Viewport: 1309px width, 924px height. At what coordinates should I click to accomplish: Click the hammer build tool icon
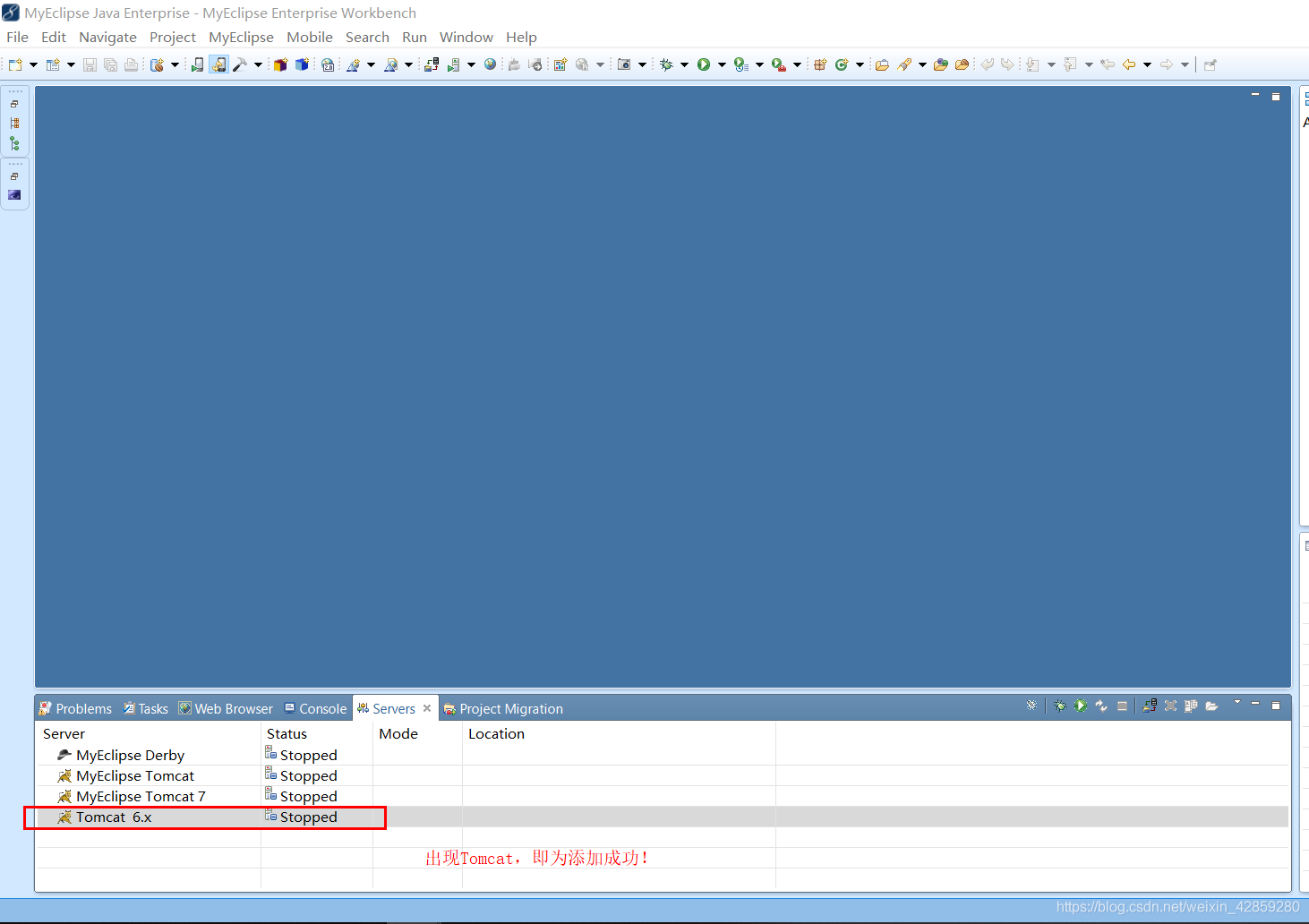click(240, 64)
